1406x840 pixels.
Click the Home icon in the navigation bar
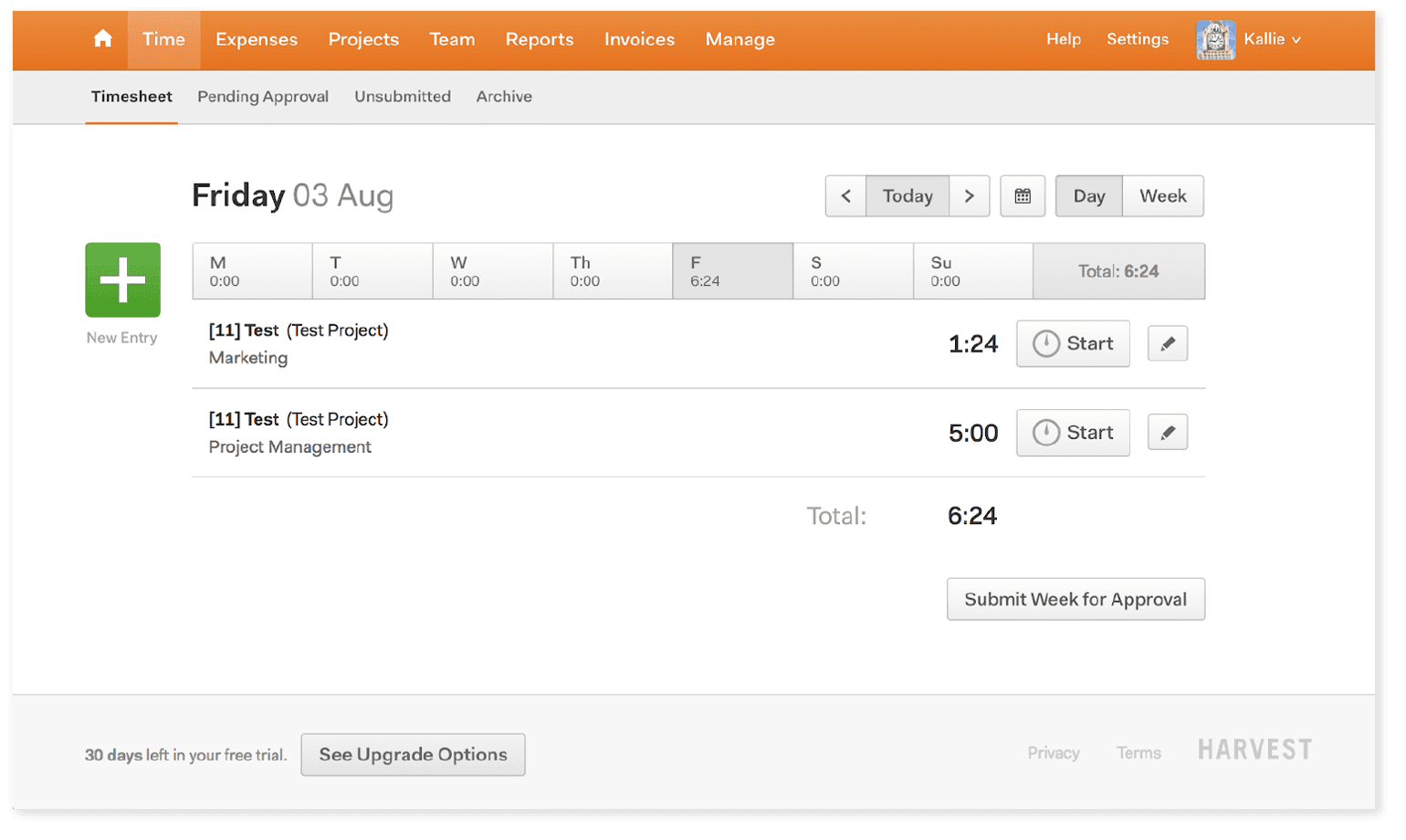tap(101, 39)
